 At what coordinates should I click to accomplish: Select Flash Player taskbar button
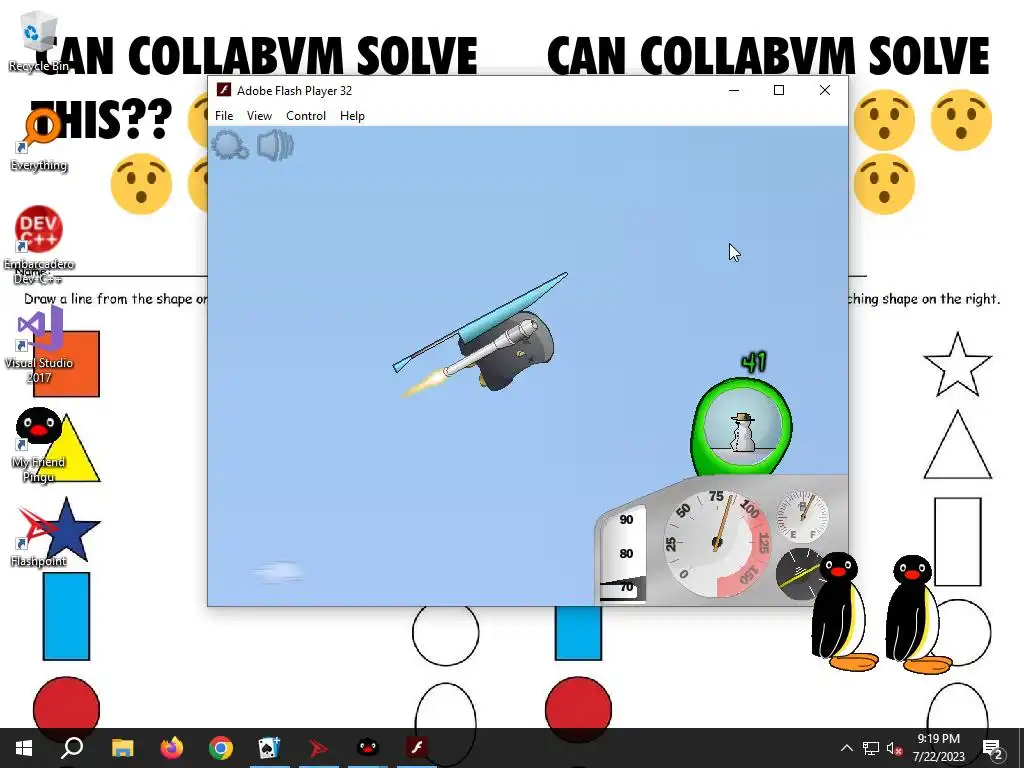(417, 748)
